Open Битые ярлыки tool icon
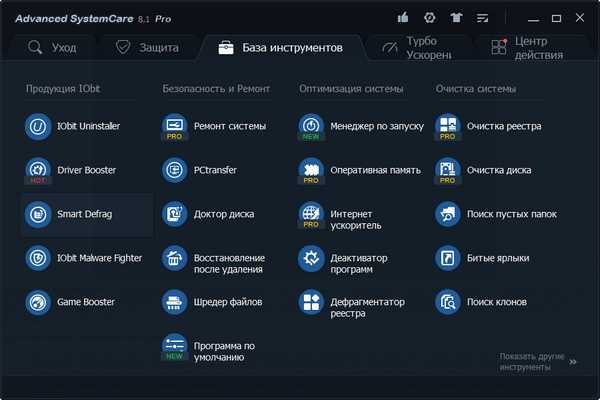Viewport: 600px width, 400px height. pos(448,258)
